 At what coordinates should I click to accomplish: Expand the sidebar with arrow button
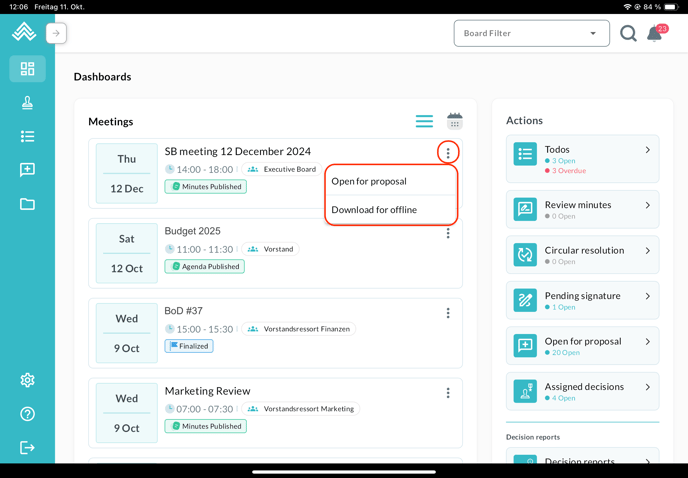(56, 33)
